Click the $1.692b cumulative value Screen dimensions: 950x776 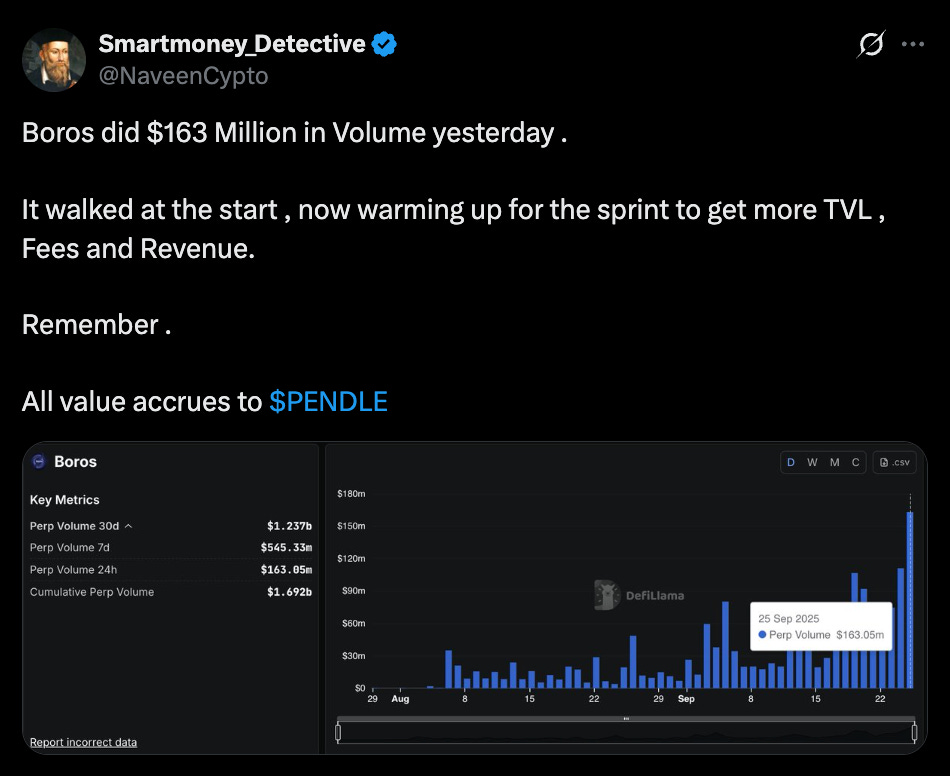(289, 592)
